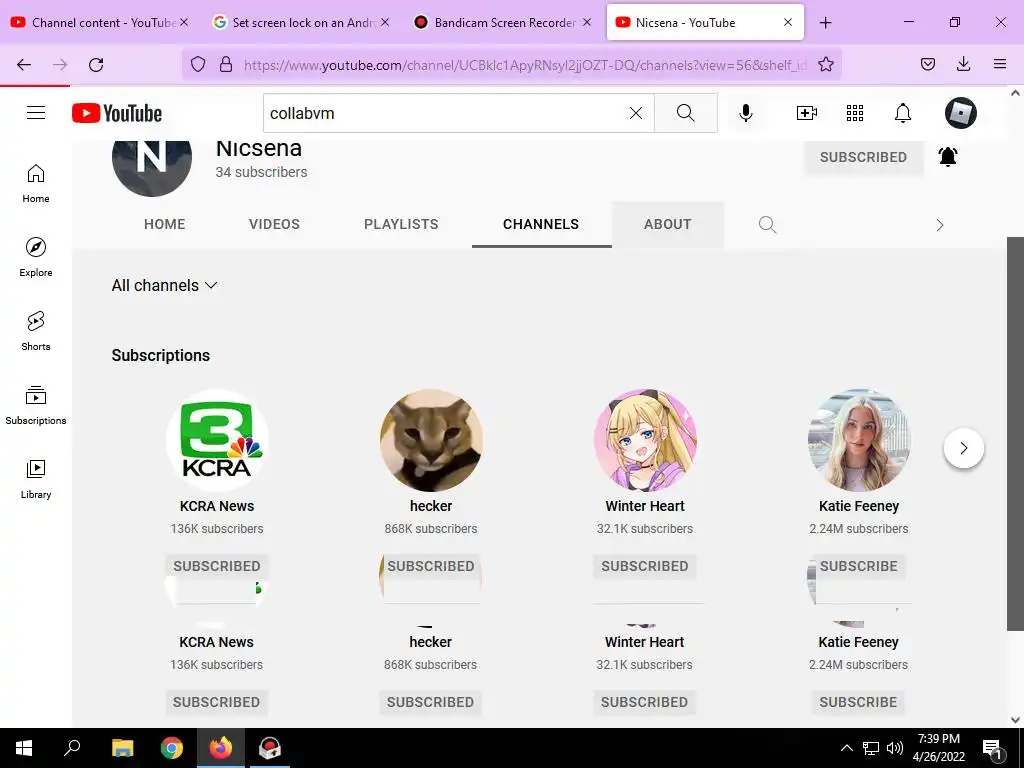Image resolution: width=1024 pixels, height=768 pixels.
Task: Open taskbar volume control
Action: (x=895, y=748)
